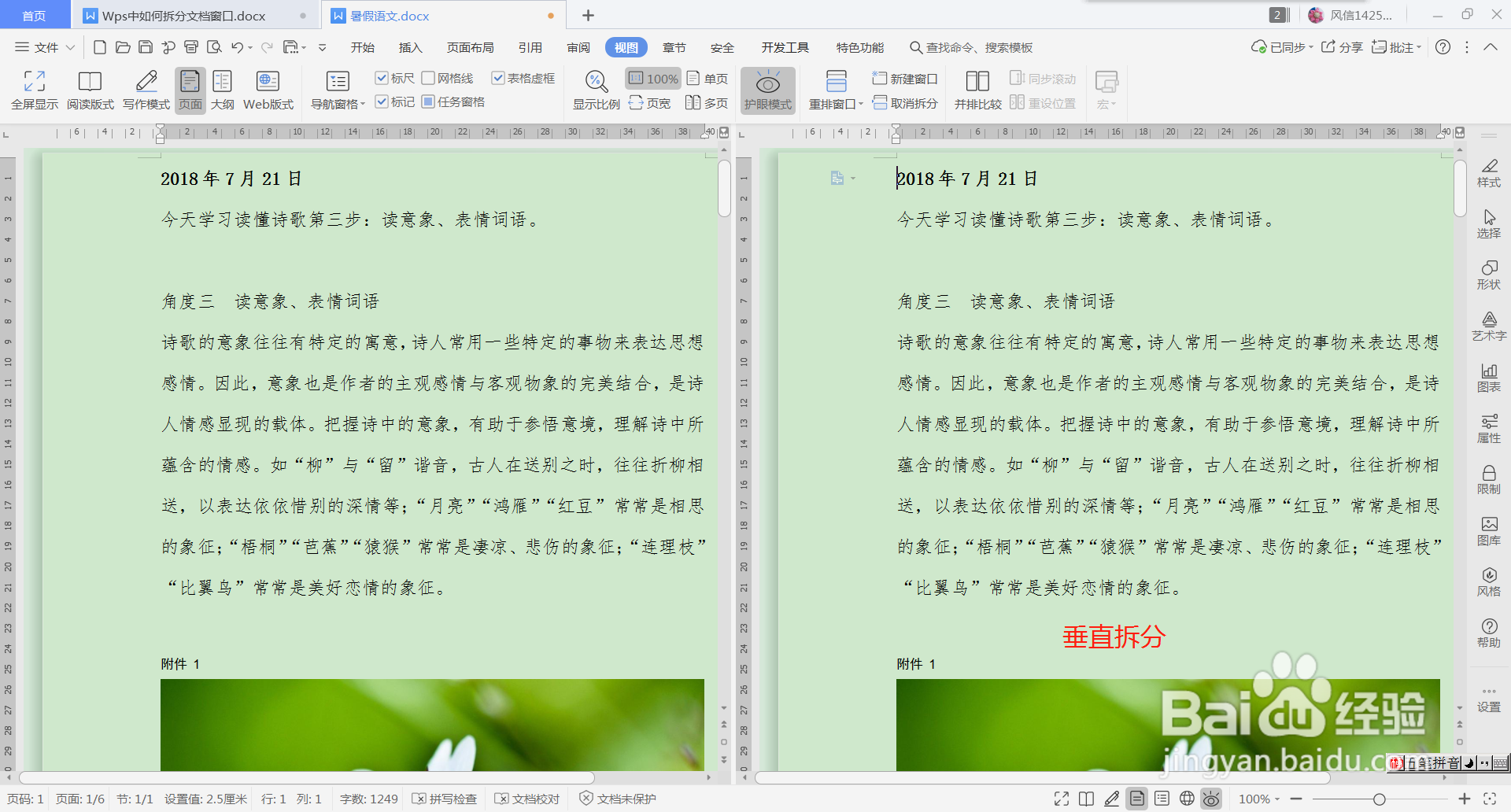Fit to 页宽 page width
This screenshot has width=1511, height=812.
tap(650, 103)
